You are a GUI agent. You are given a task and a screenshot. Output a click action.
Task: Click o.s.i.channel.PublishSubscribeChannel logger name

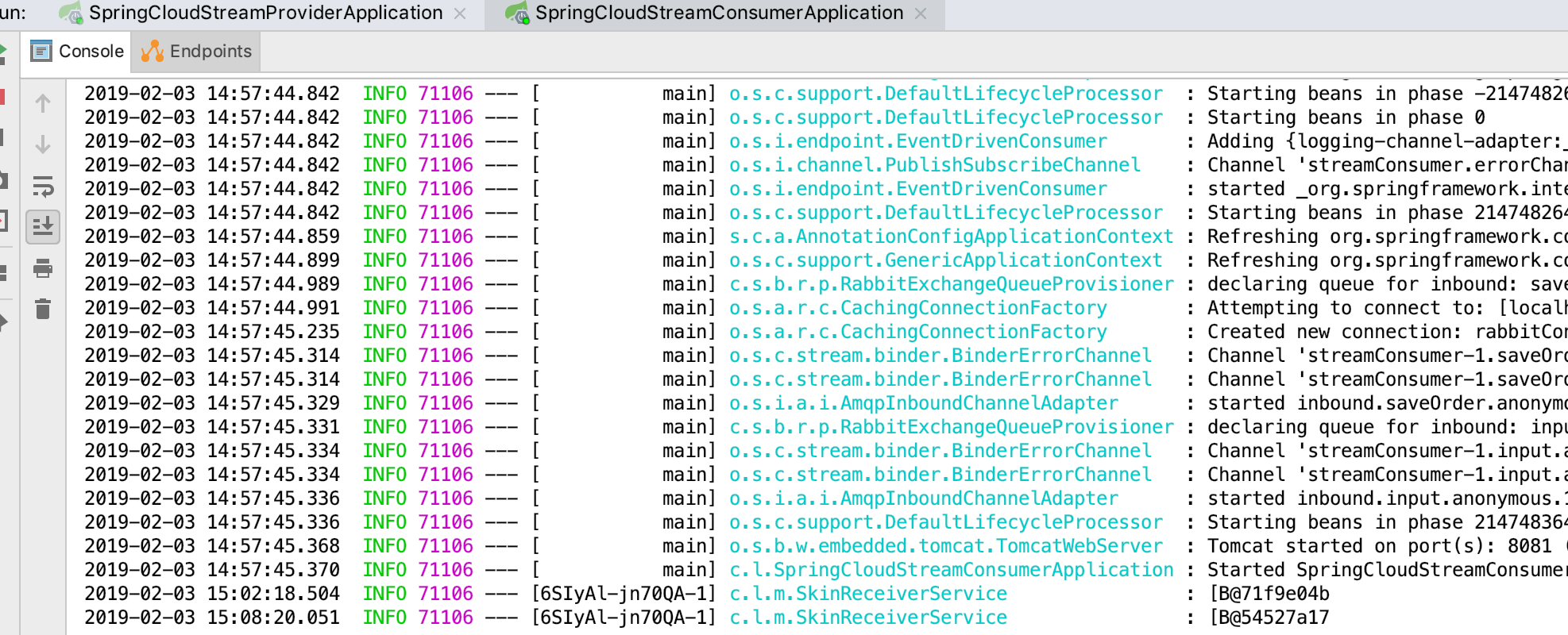[935, 165]
